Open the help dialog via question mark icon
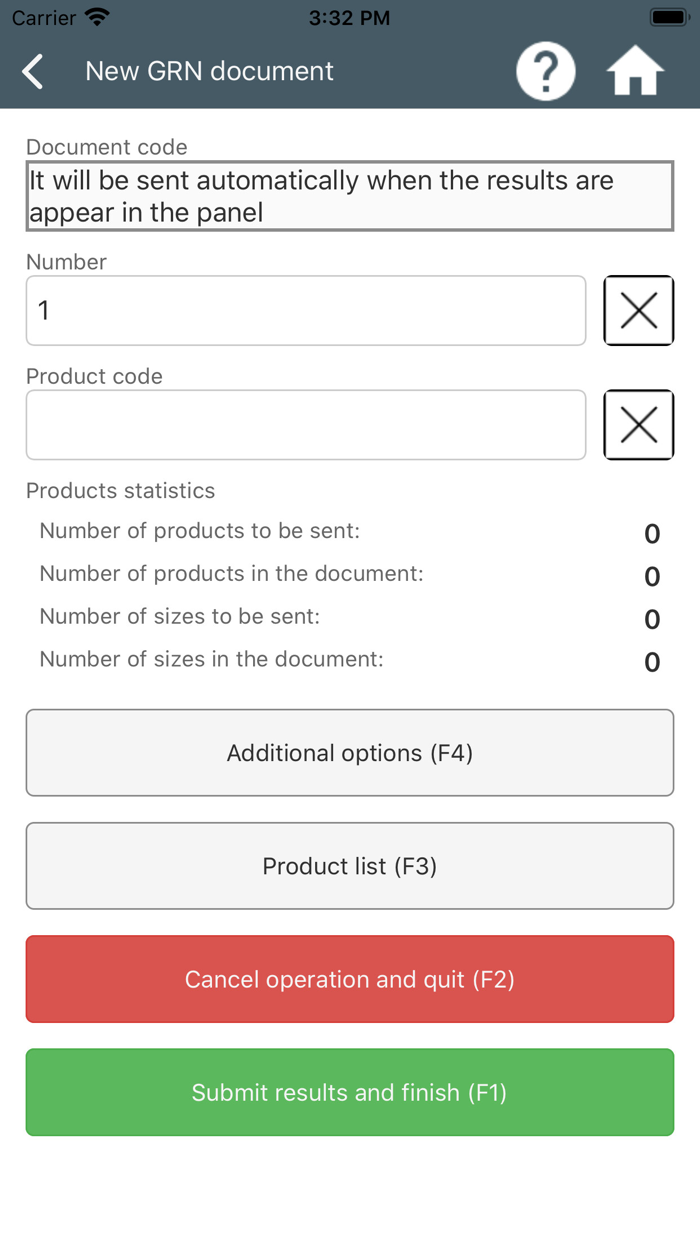Viewport: 700px width, 1244px height. (x=545, y=70)
